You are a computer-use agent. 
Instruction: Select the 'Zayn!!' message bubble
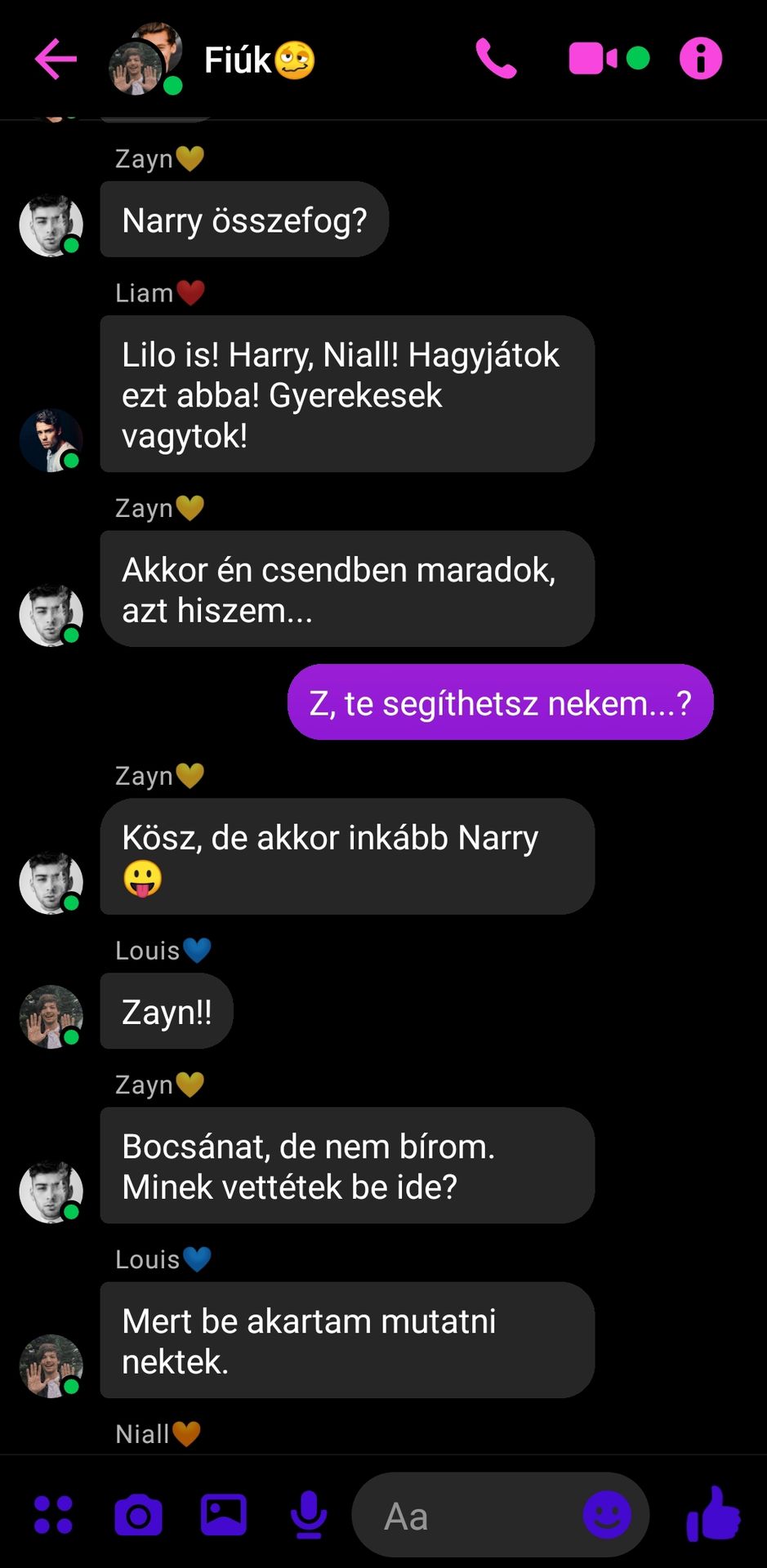tap(167, 1011)
